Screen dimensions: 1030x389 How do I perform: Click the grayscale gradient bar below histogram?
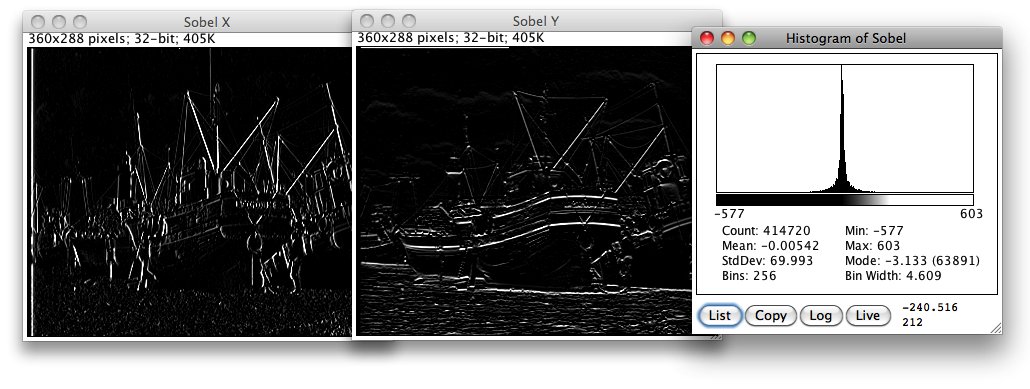(x=845, y=200)
